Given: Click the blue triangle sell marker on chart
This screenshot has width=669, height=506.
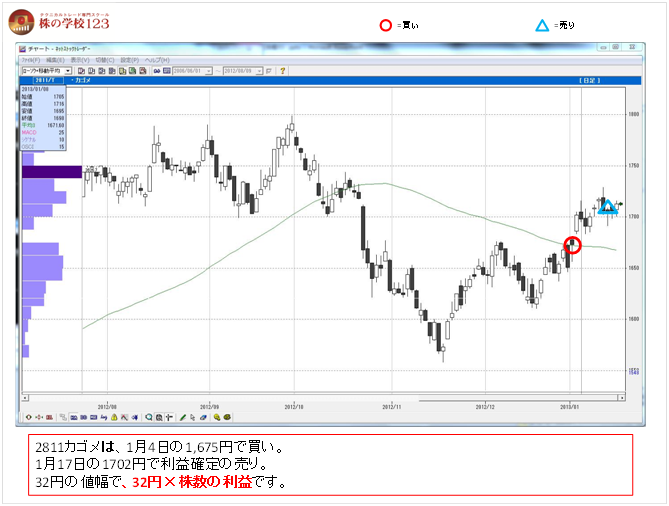Looking at the screenshot, I should [607, 206].
